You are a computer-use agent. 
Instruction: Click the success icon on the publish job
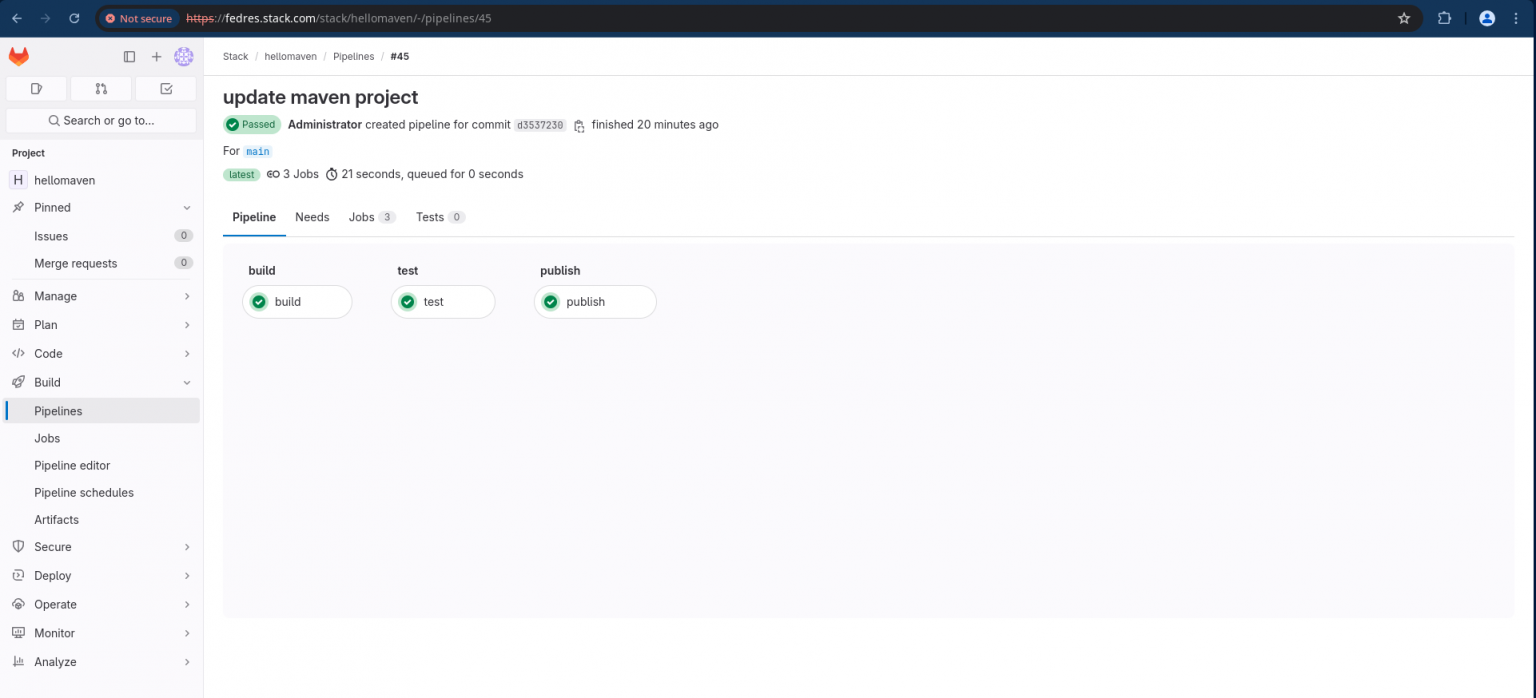point(551,301)
